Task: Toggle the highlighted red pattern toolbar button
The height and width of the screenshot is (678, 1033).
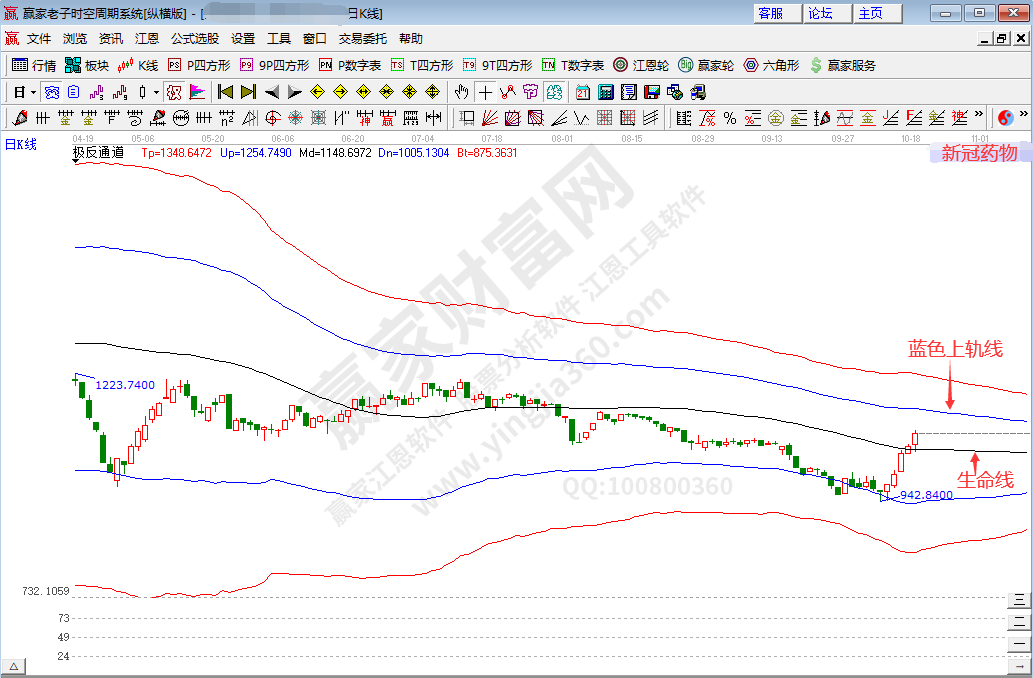Action: click(173, 92)
